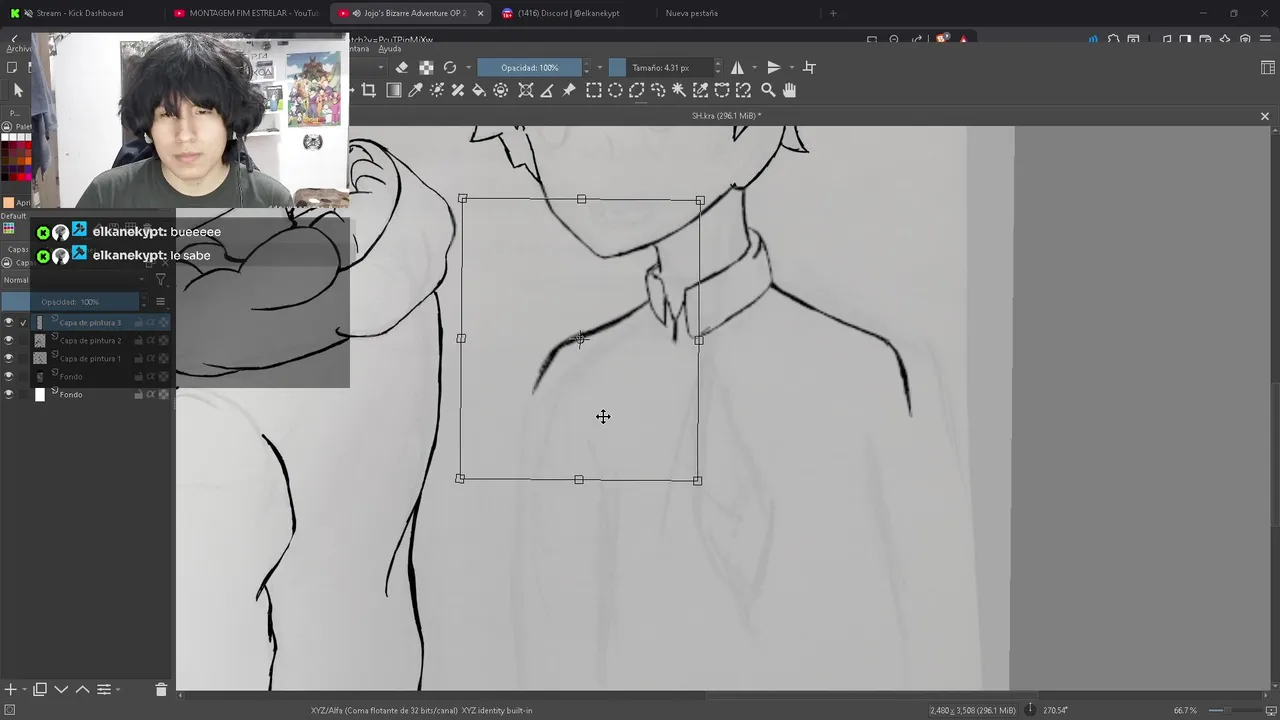Image resolution: width=1280 pixels, height=720 pixels.
Task: Toggle alpha inheritance on bottom Fondo layer
Action: [151, 394]
